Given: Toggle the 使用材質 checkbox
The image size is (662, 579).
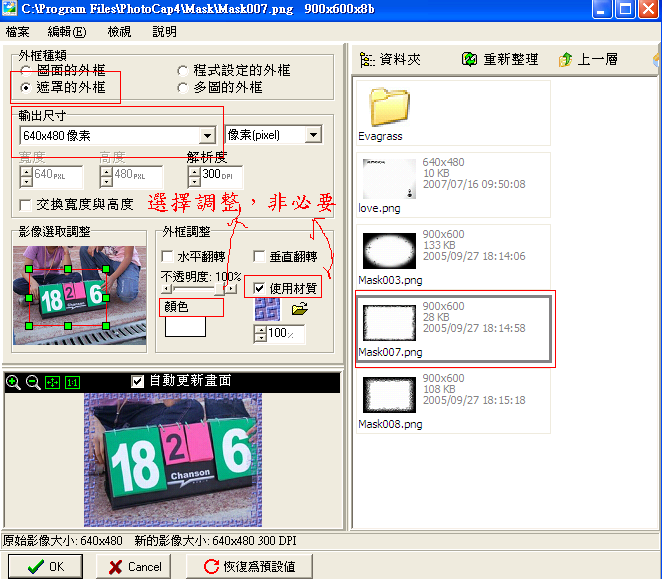Looking at the screenshot, I should click(259, 288).
